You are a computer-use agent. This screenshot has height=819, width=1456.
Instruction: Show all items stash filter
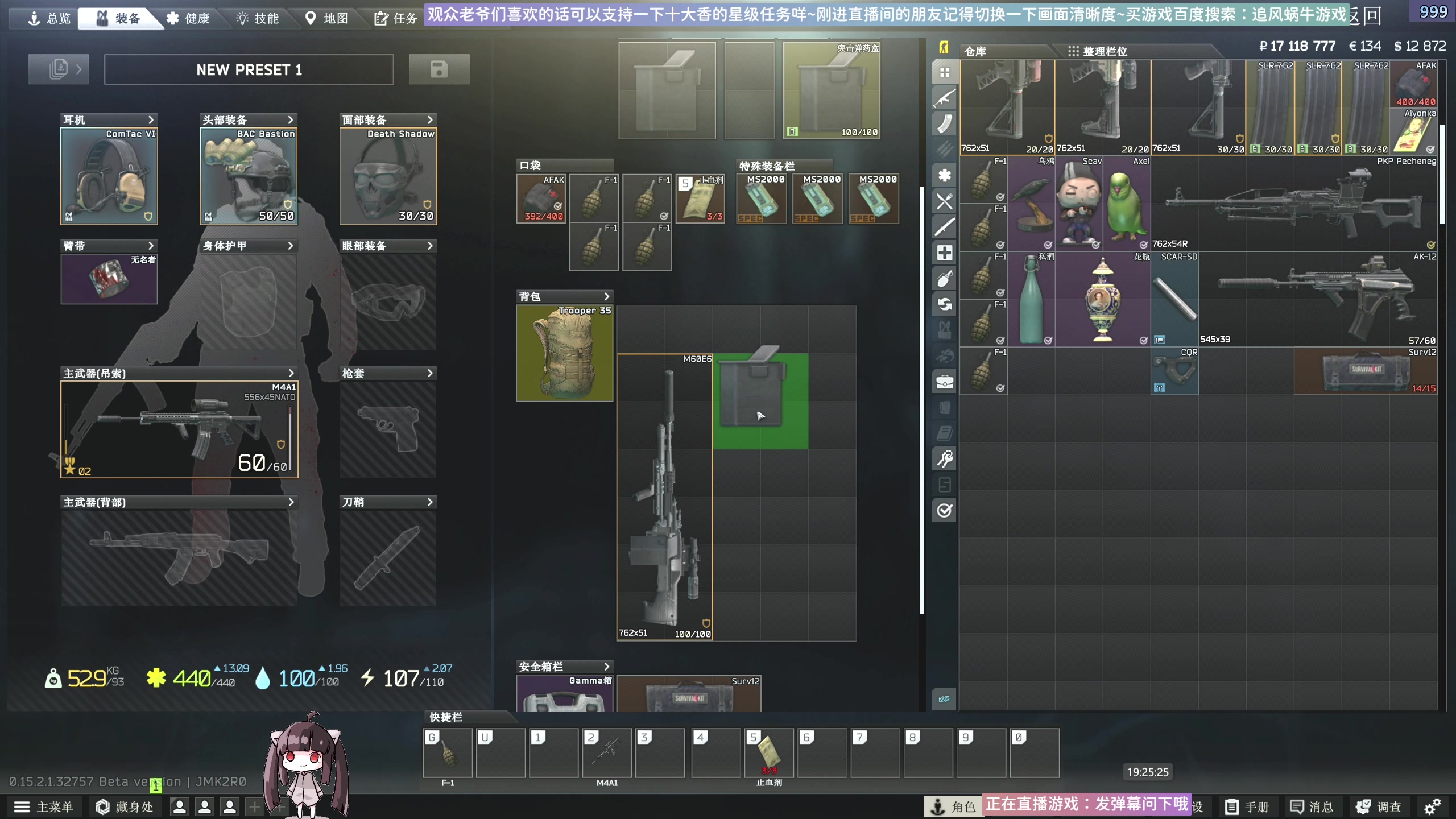click(944, 72)
